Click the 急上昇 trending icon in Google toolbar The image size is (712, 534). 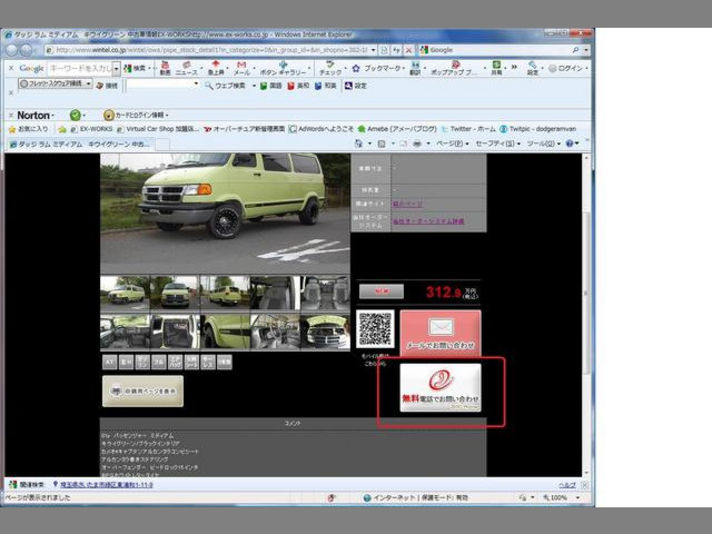(x=216, y=68)
